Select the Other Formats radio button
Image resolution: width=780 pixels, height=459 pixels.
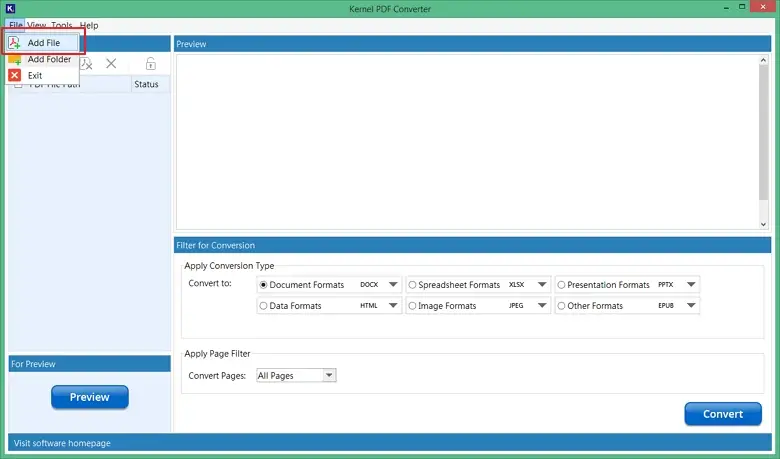tap(561, 306)
